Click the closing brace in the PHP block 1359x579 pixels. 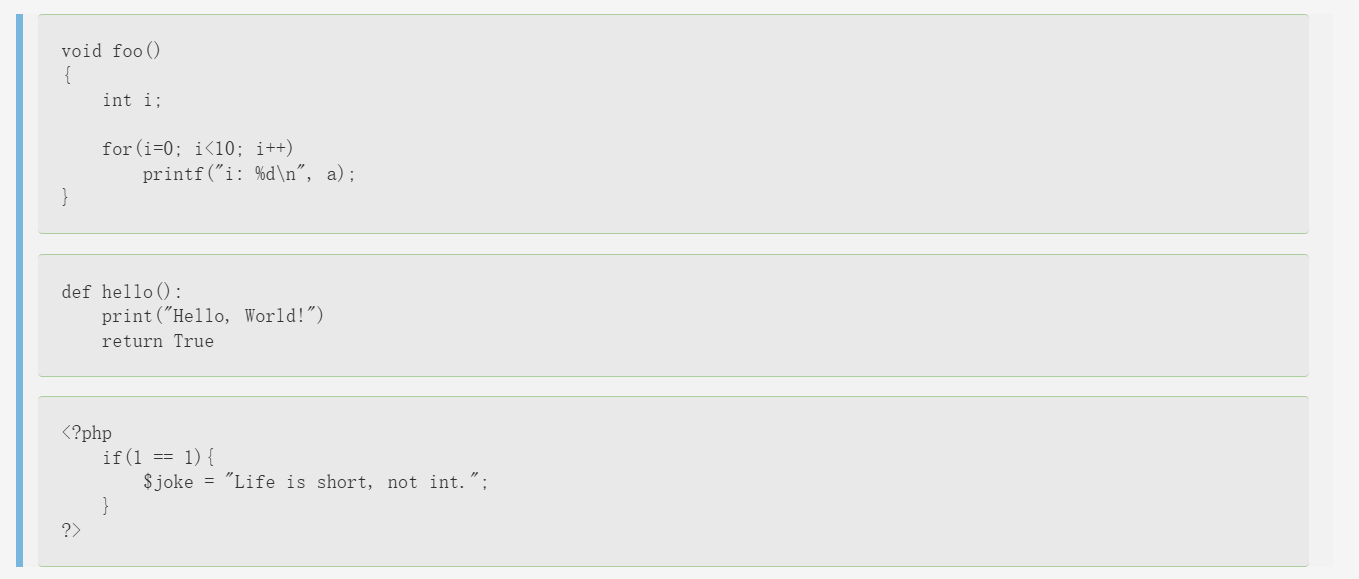tap(106, 506)
